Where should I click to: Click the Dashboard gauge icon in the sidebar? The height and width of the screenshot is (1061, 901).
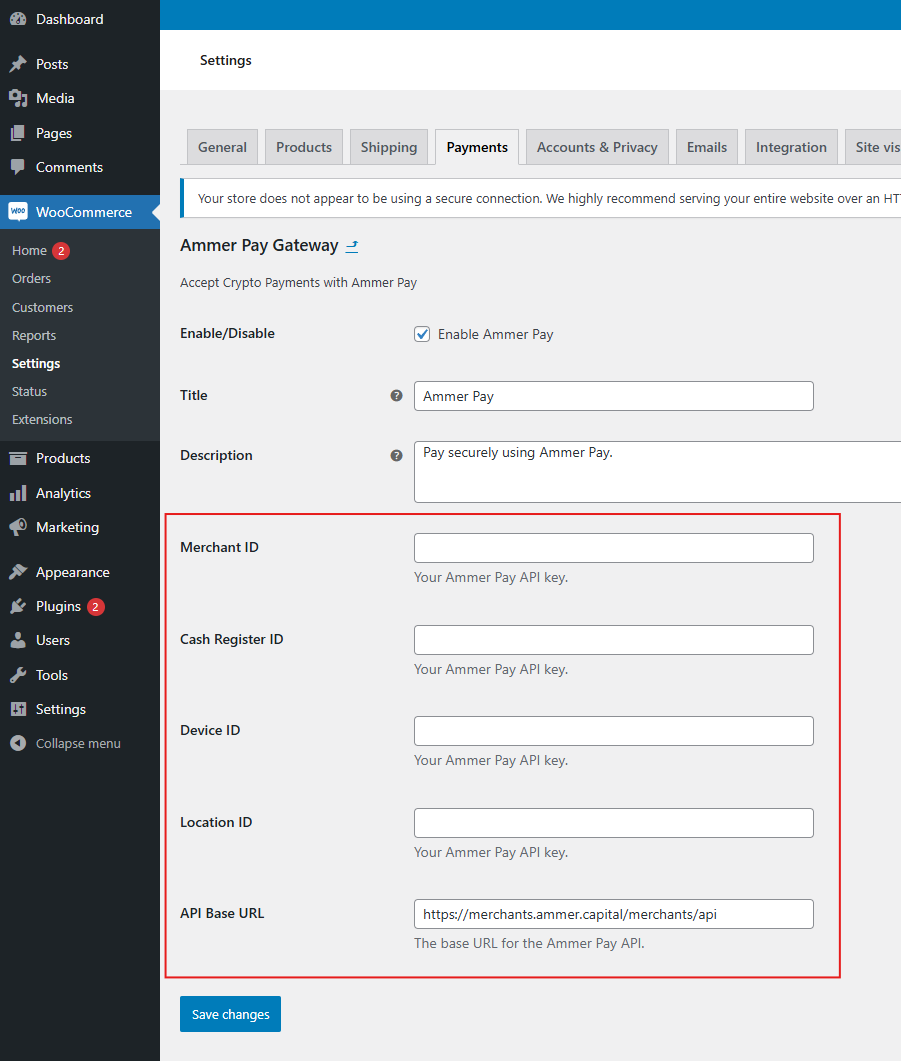[x=18, y=19]
